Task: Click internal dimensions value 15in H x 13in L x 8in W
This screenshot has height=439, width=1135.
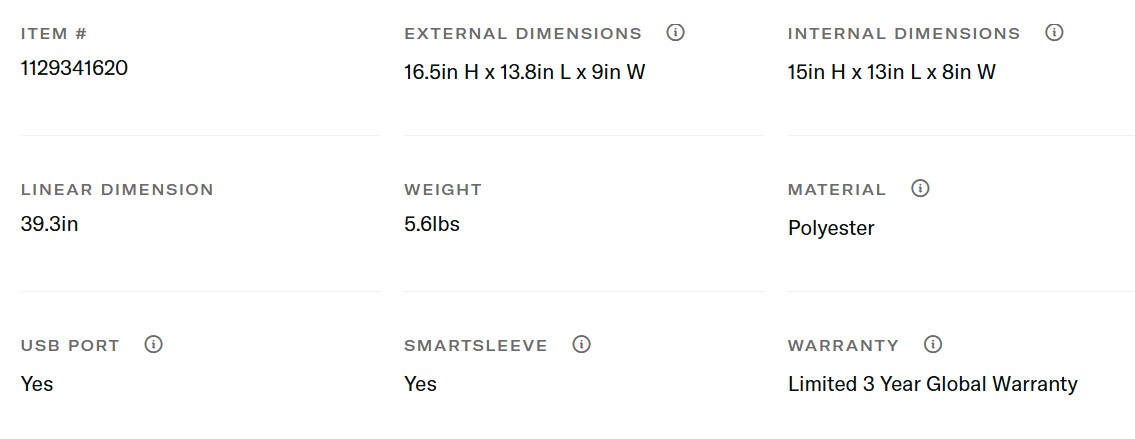Action: (891, 72)
